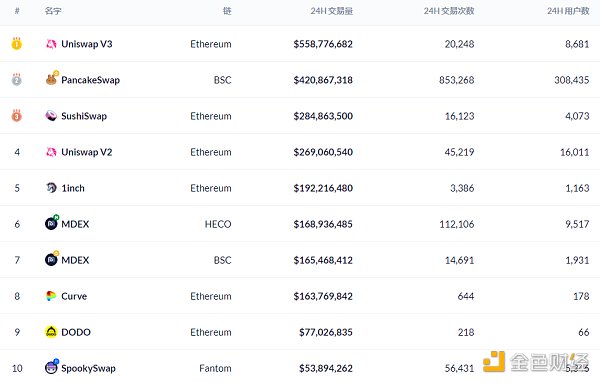The image size is (600, 383).
Task: Click the Uniswap V2 unicorn icon
Action: pos(51,152)
